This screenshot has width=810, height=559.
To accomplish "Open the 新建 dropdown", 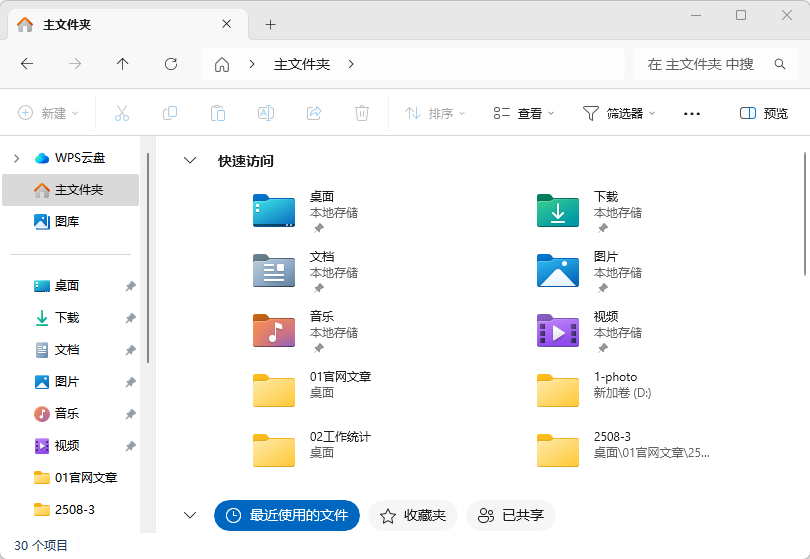I will [x=48, y=113].
